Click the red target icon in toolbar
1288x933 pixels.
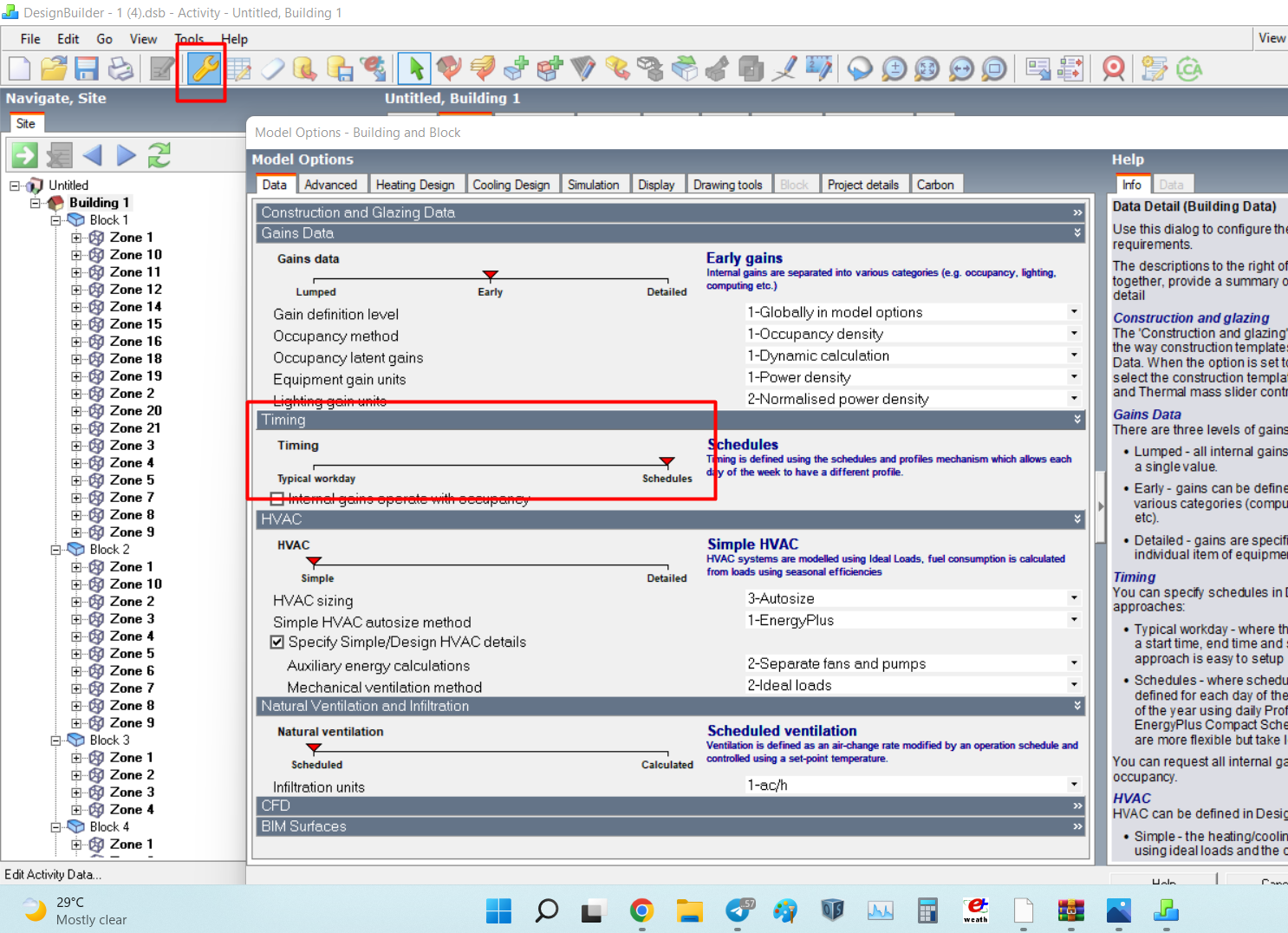(1114, 69)
